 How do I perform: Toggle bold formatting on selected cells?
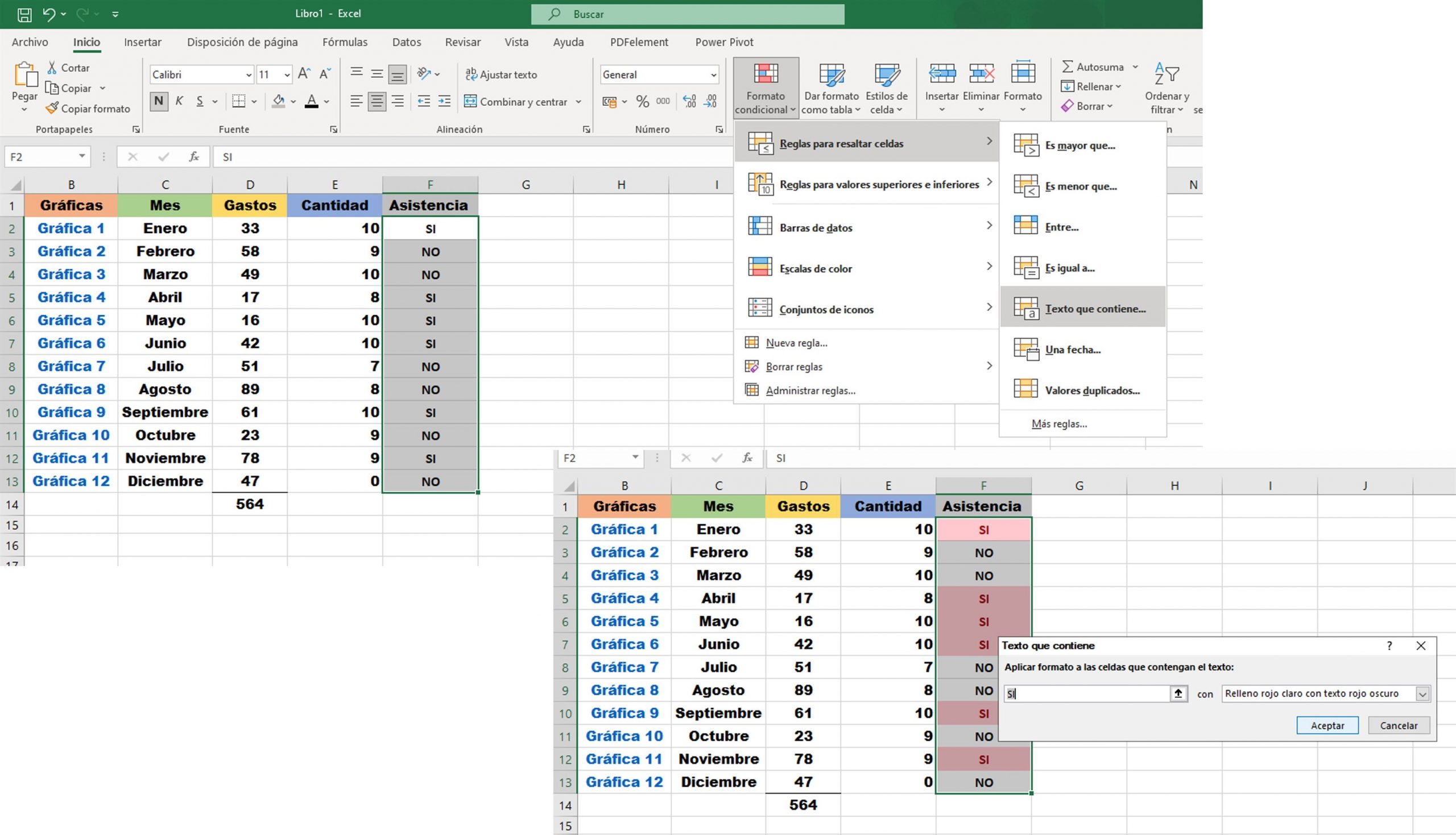(159, 101)
